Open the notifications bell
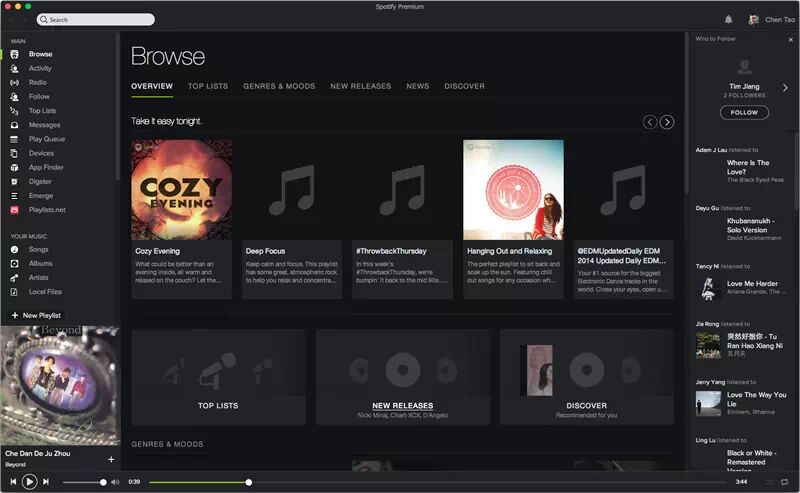The image size is (800, 493). (728, 19)
